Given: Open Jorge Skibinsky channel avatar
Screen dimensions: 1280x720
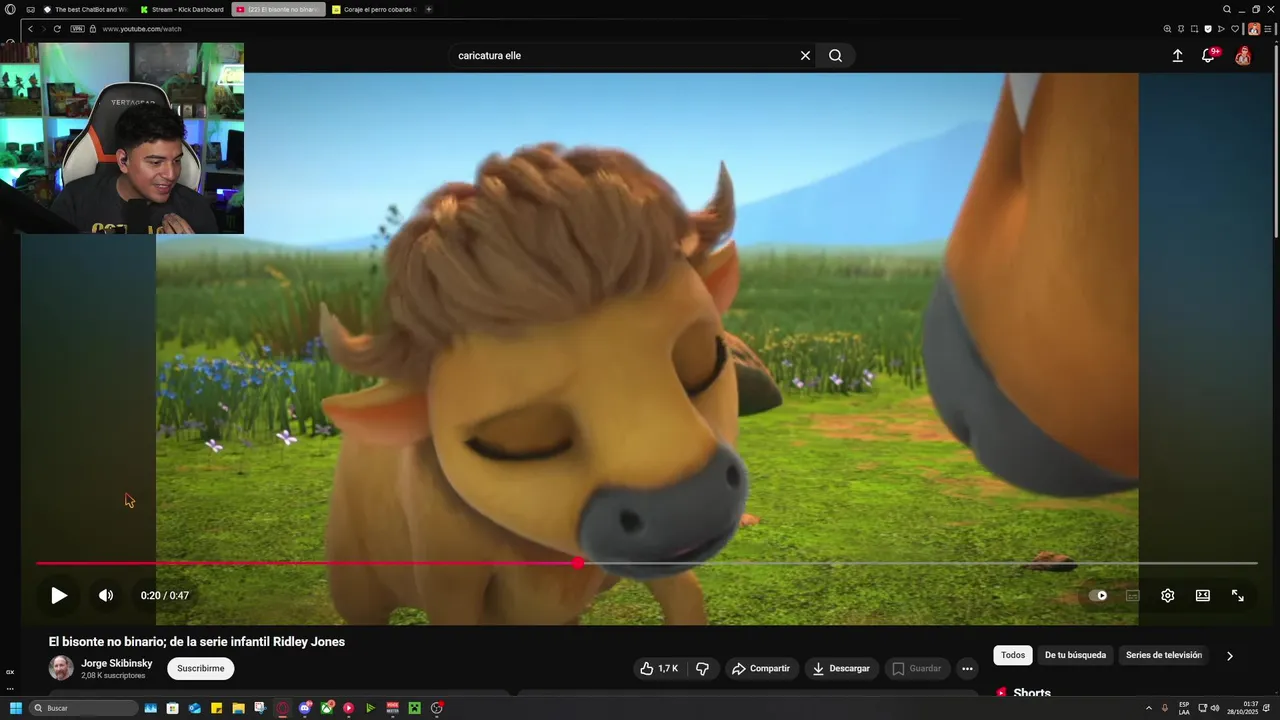Looking at the screenshot, I should [61, 668].
